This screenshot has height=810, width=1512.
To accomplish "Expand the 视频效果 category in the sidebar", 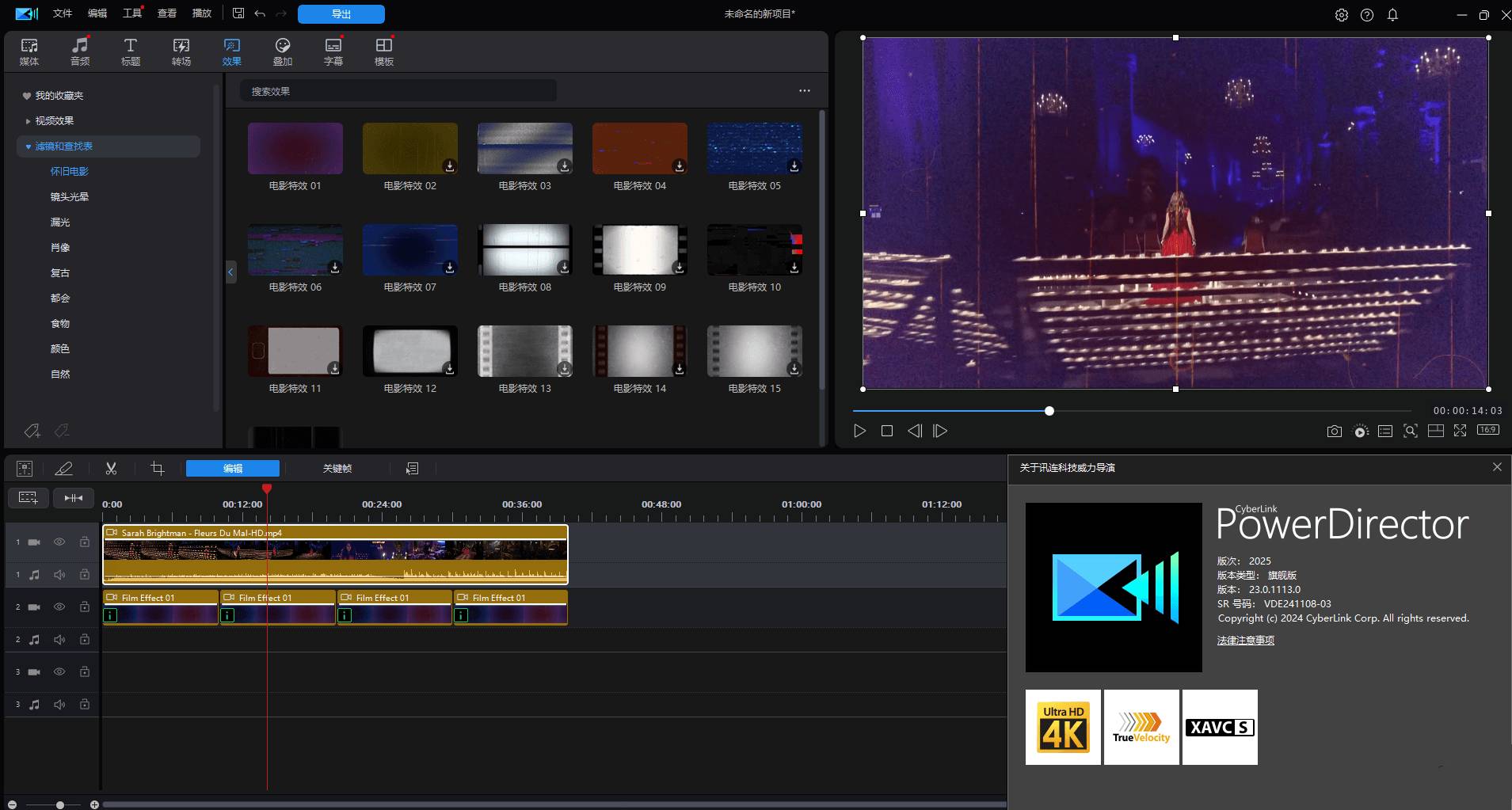I will (x=29, y=120).
